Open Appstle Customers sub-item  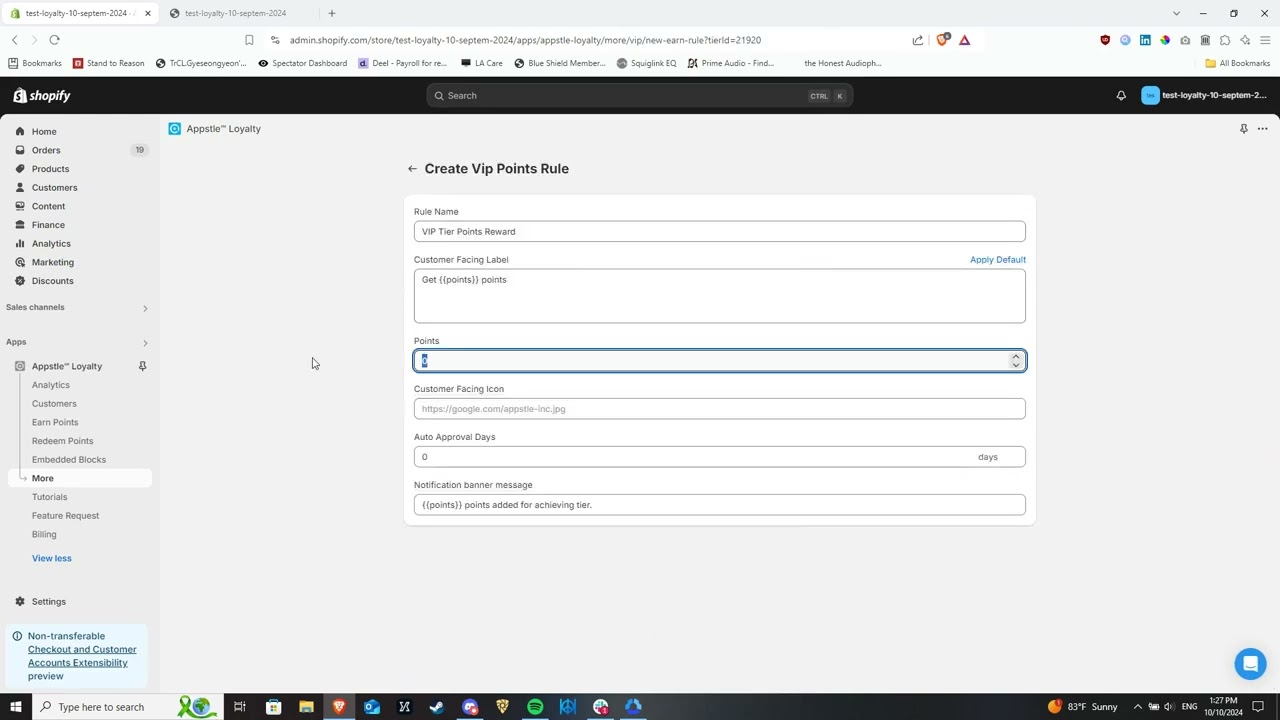coord(54,404)
